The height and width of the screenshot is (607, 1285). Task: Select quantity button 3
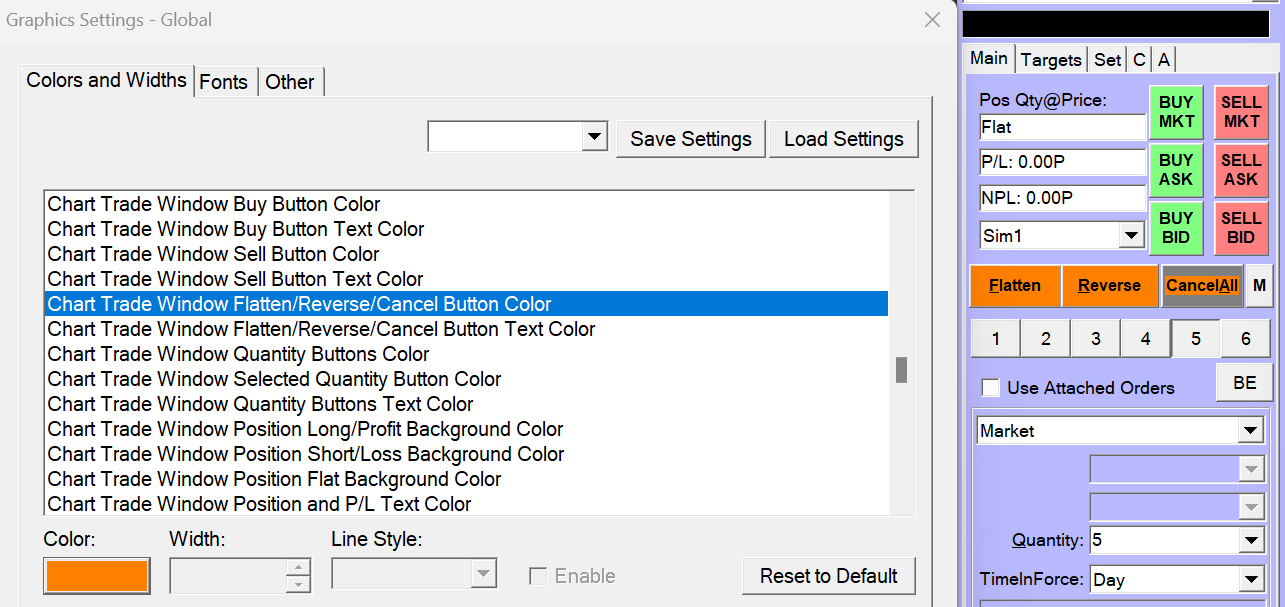tap(1095, 339)
